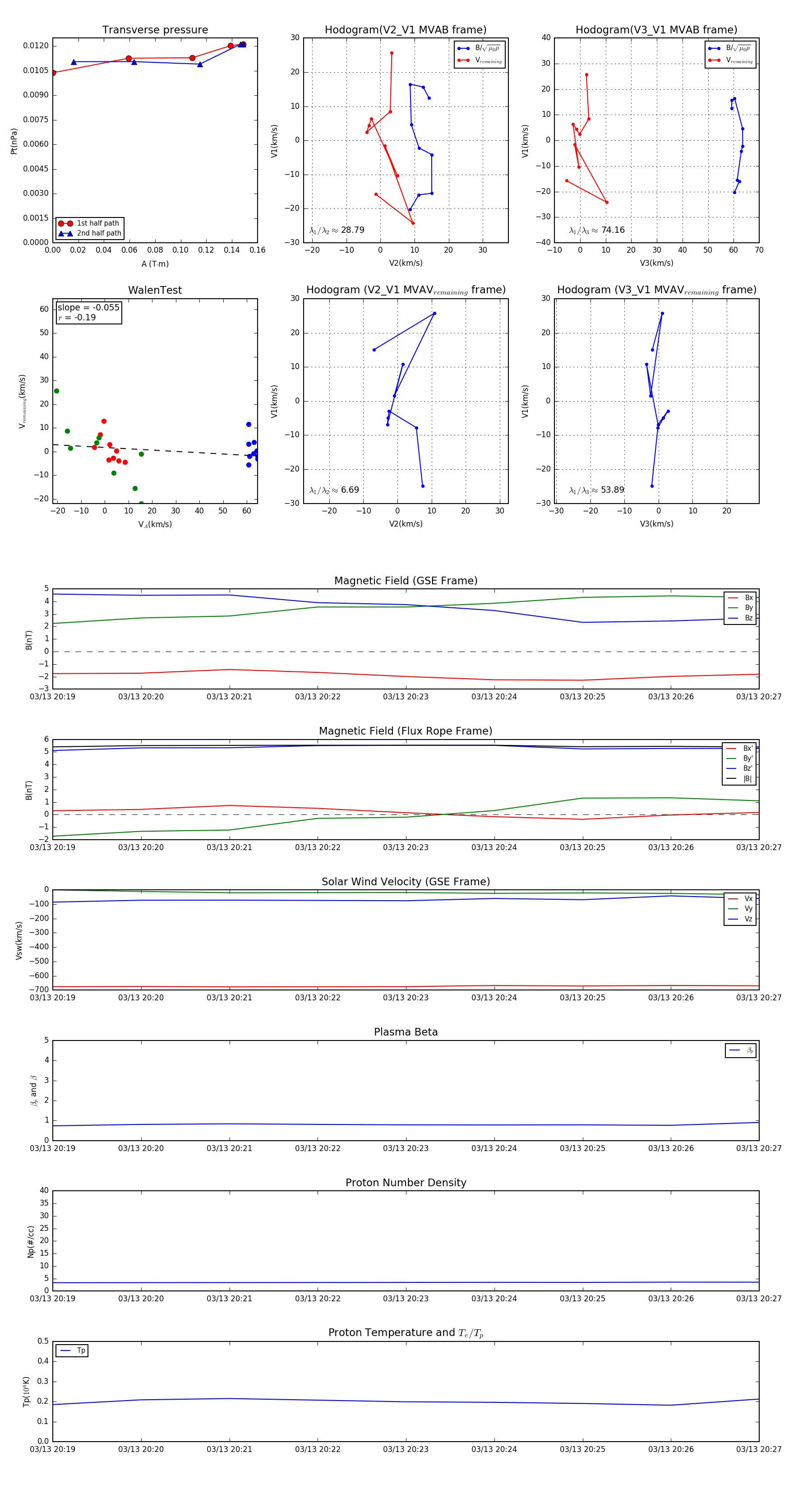
Task: Click the 'WalenTest' plot title
Action: 155,290
